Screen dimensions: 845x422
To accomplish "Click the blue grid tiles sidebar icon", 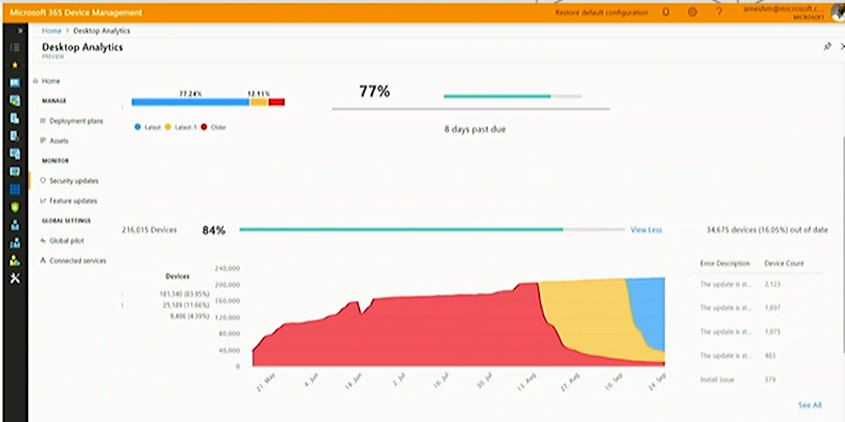I will [x=15, y=189].
